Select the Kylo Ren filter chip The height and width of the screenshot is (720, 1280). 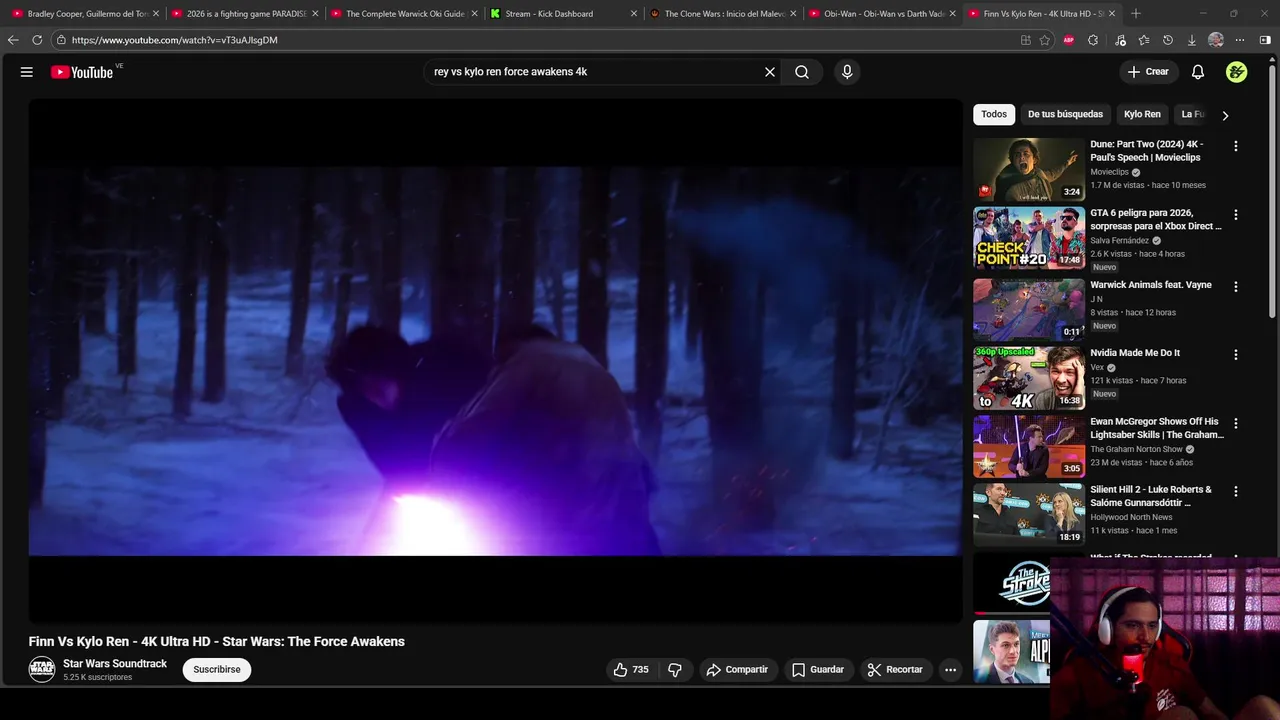tap(1142, 114)
